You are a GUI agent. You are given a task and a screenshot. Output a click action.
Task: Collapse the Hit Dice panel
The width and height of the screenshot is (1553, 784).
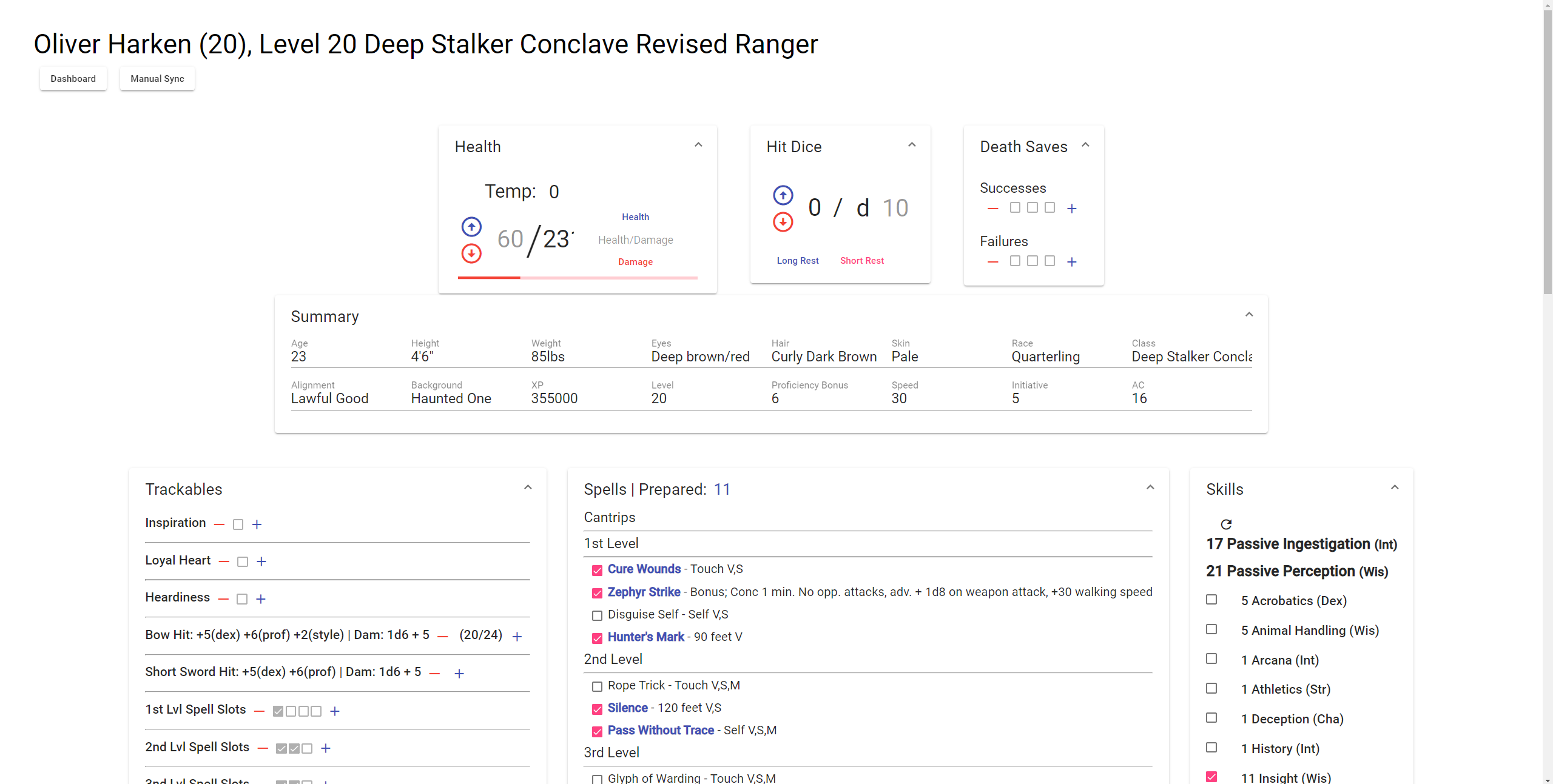tap(912, 145)
